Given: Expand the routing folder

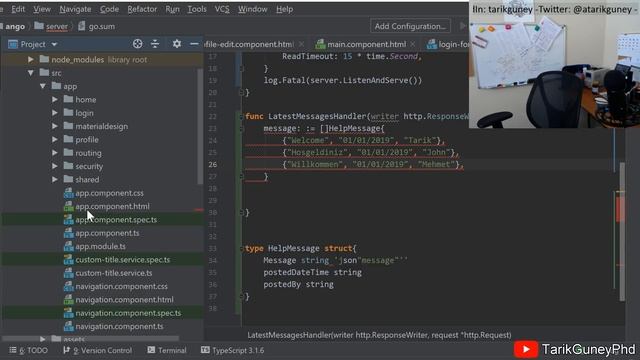Looking at the screenshot, I should point(55,153).
